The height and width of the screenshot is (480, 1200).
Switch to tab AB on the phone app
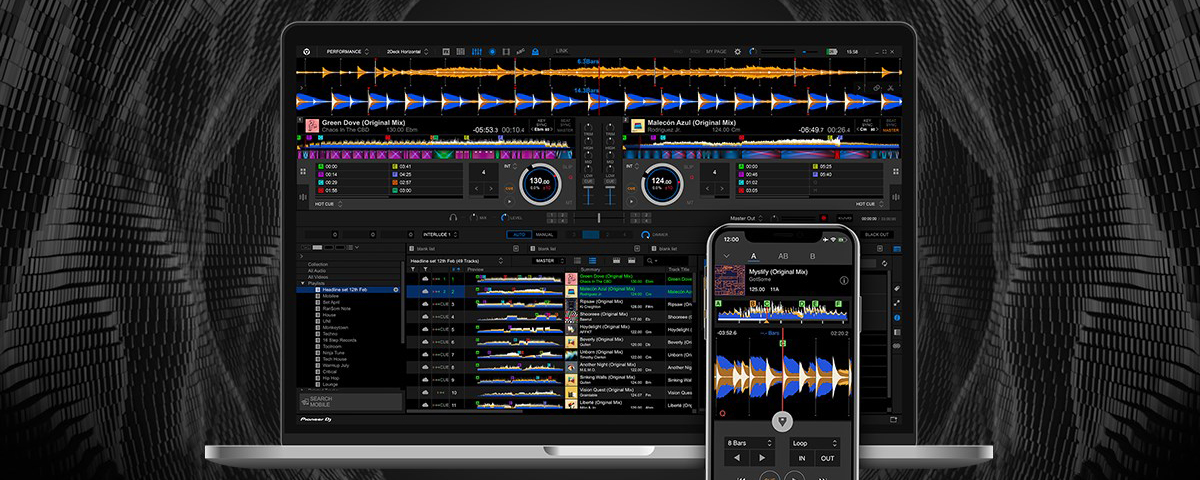click(783, 256)
